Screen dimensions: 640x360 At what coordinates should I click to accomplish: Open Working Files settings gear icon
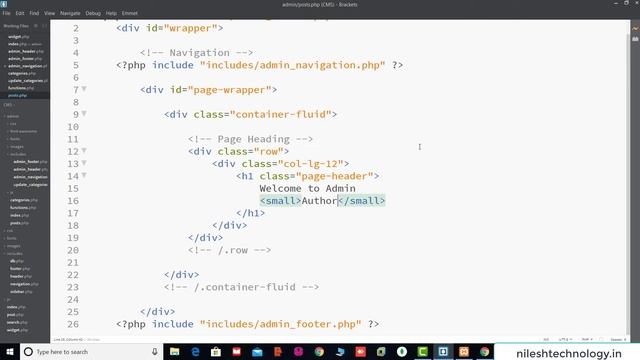36,26
